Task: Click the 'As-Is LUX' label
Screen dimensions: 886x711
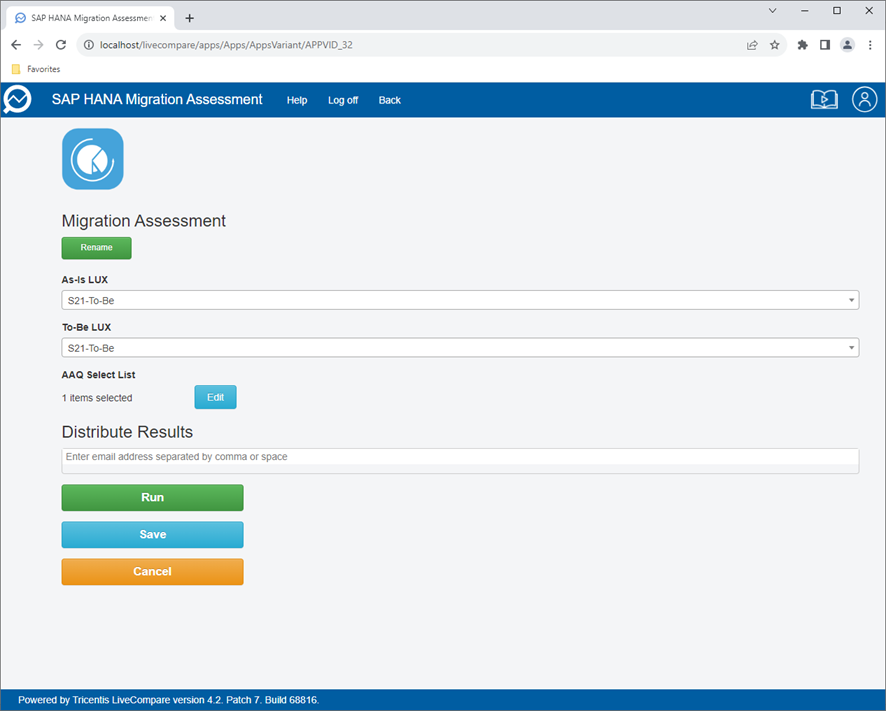Action: pyautogui.click(x=85, y=280)
